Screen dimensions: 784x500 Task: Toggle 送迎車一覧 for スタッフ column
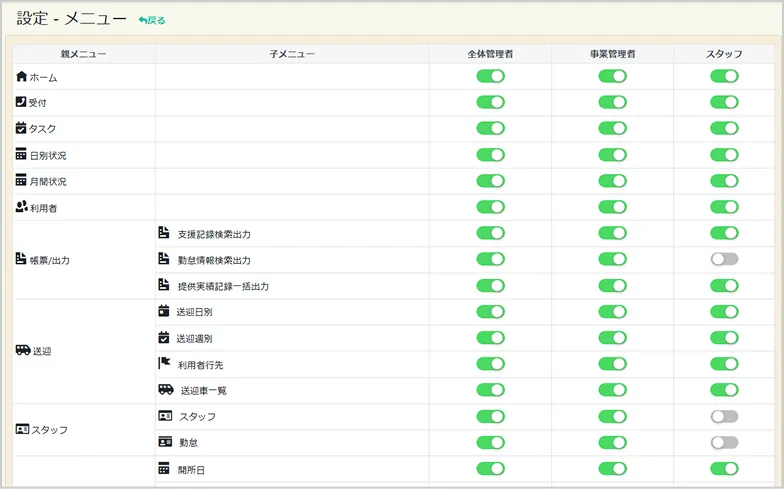pos(724,390)
